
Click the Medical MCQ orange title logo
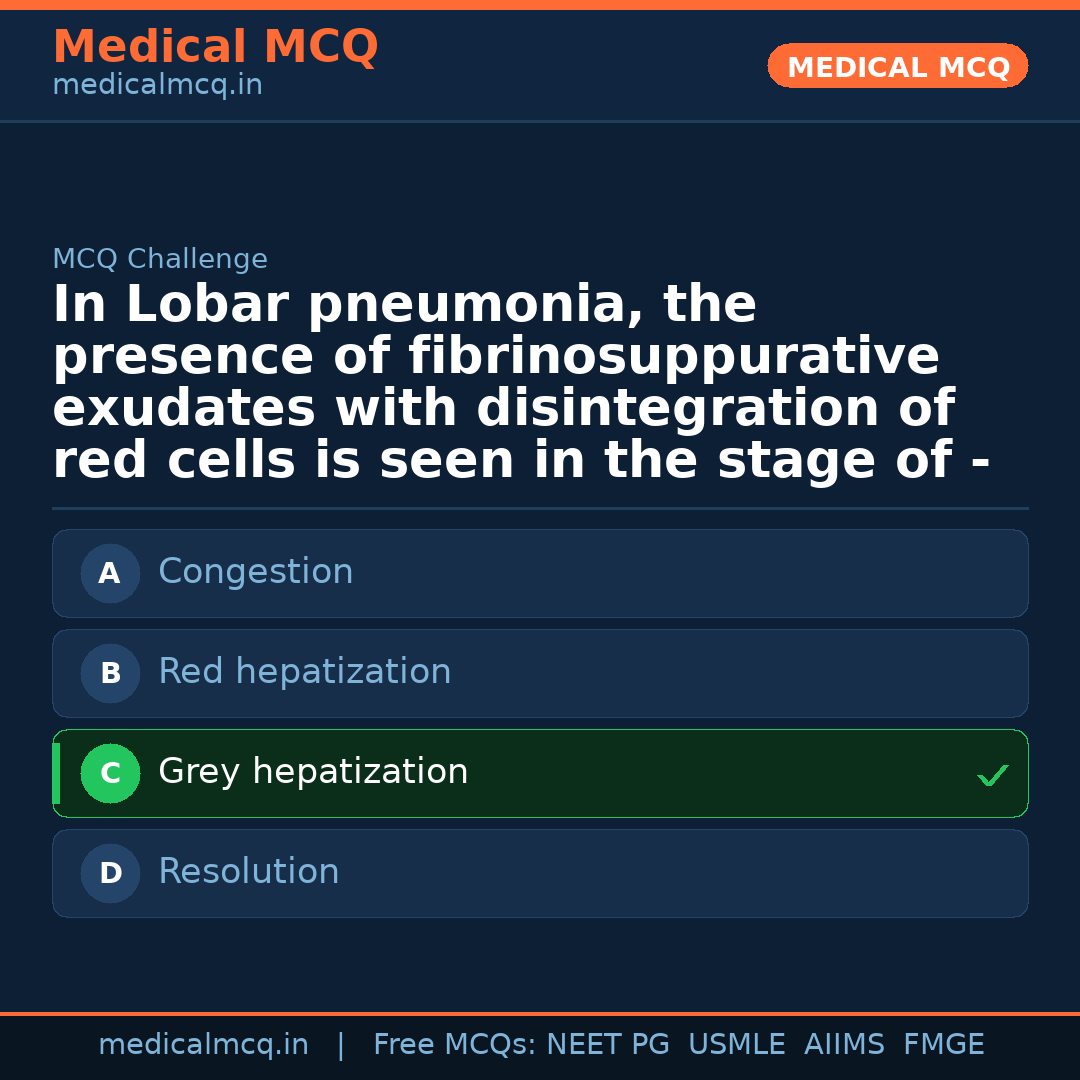(x=215, y=47)
